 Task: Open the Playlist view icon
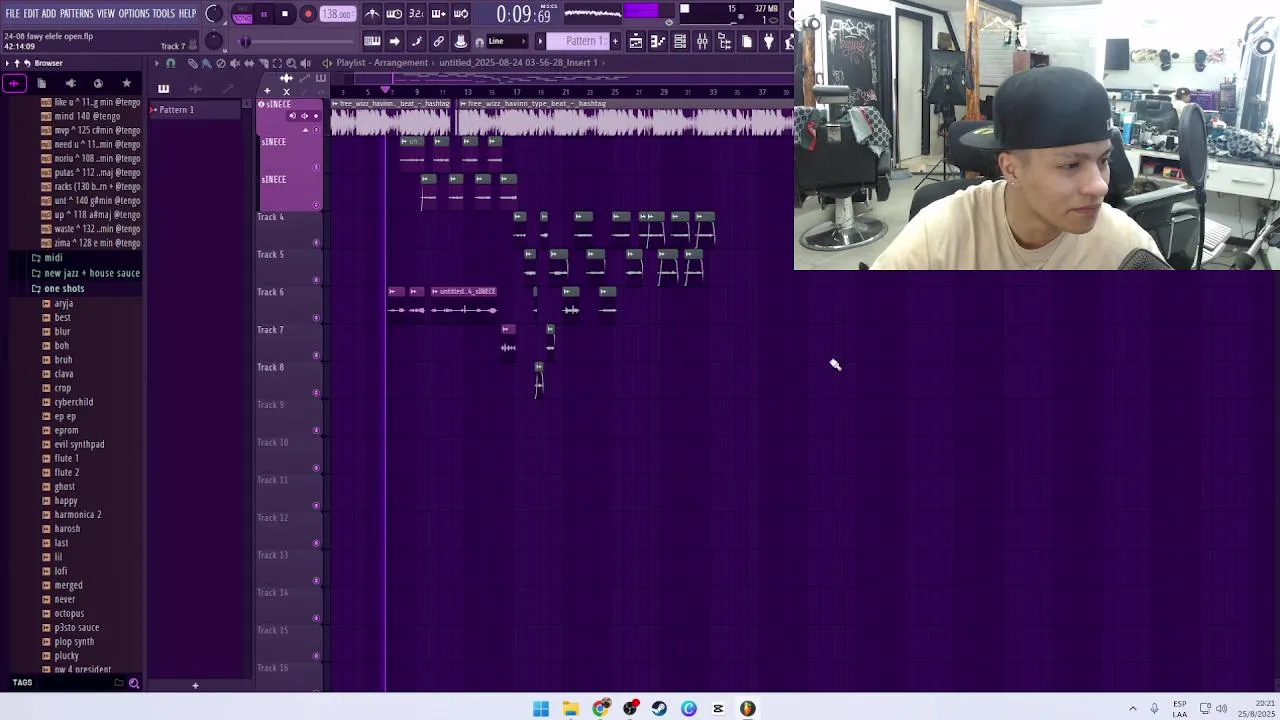636,41
